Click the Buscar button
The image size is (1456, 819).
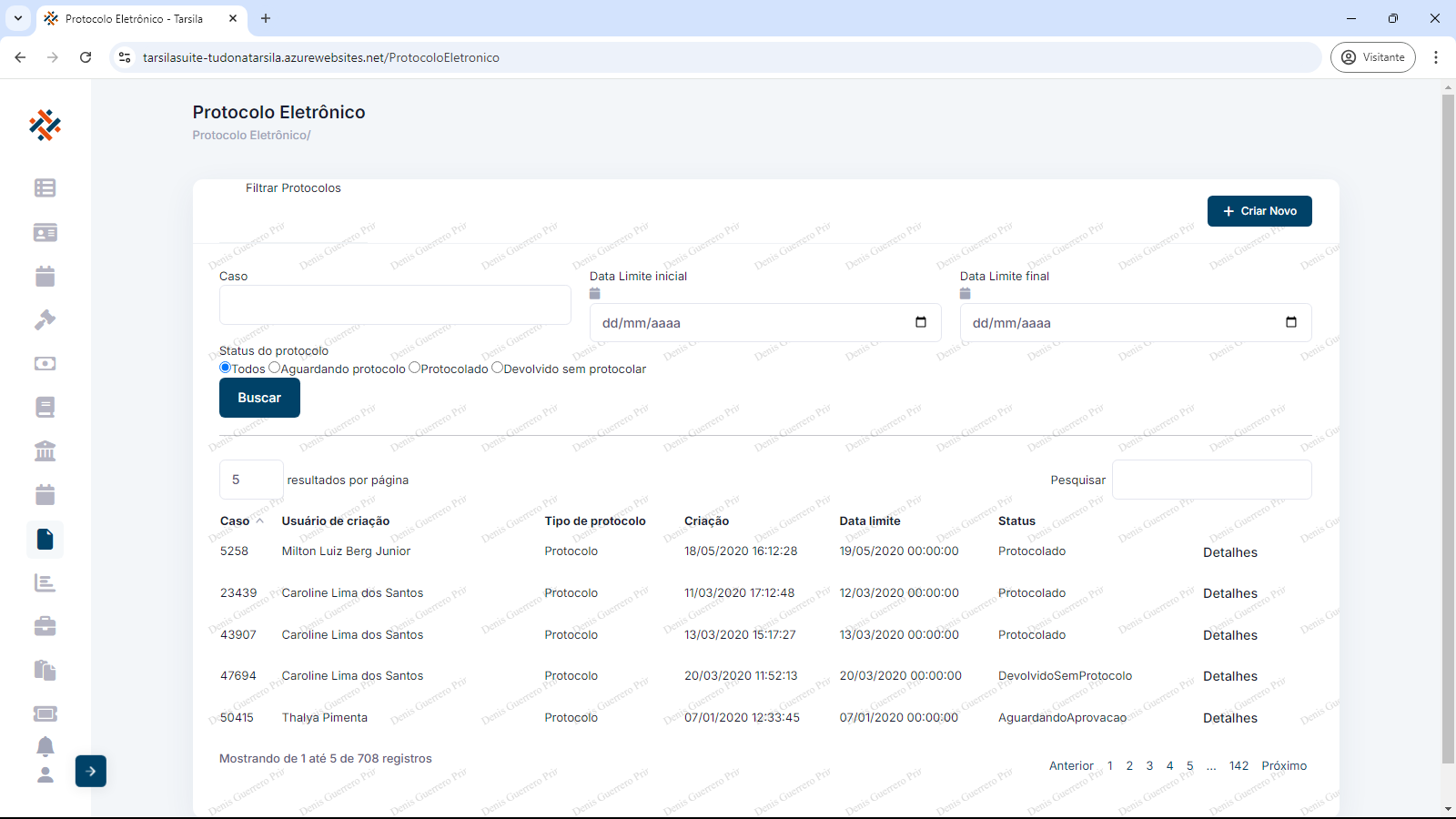(259, 398)
